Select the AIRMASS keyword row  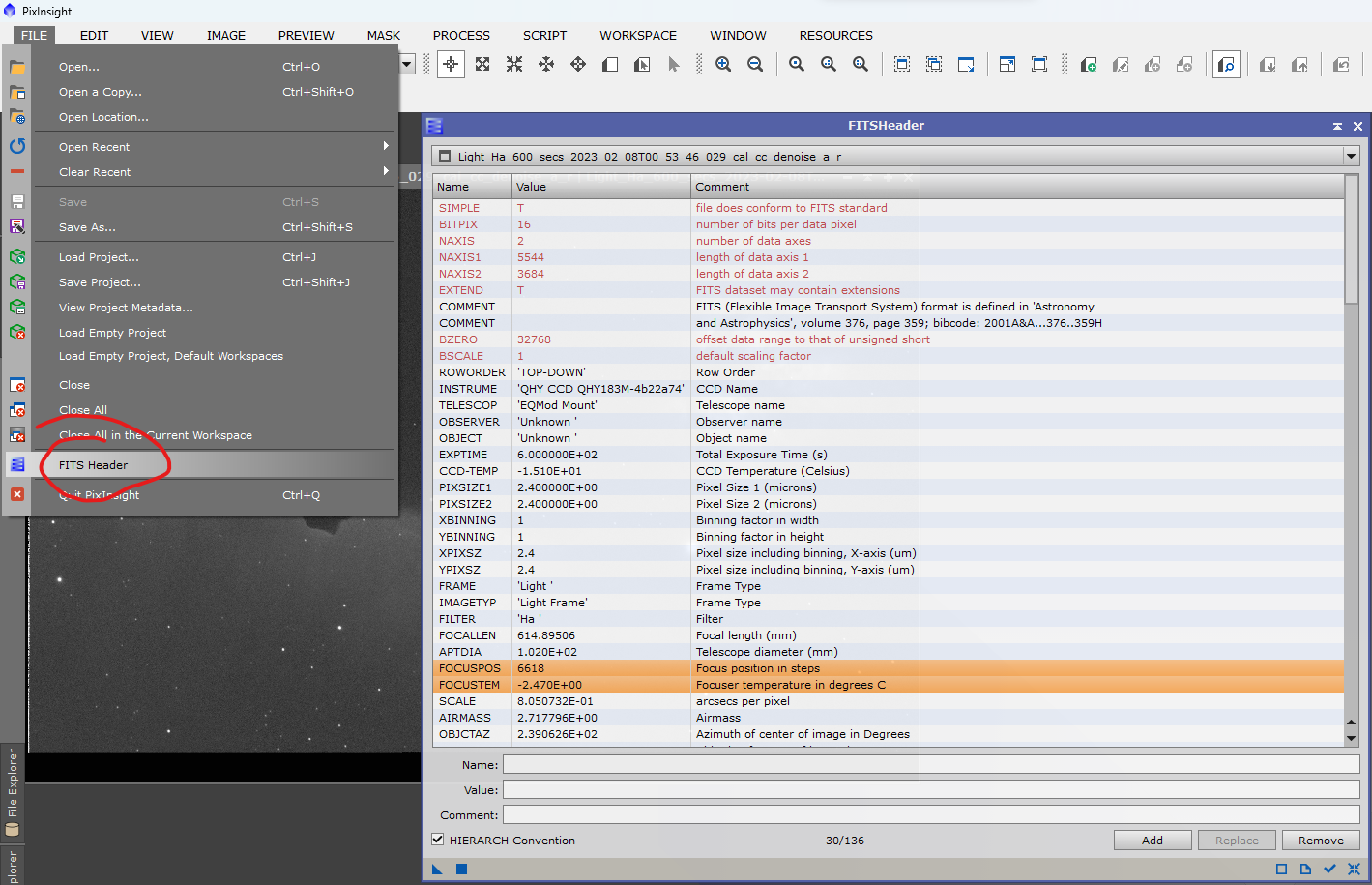coord(889,717)
